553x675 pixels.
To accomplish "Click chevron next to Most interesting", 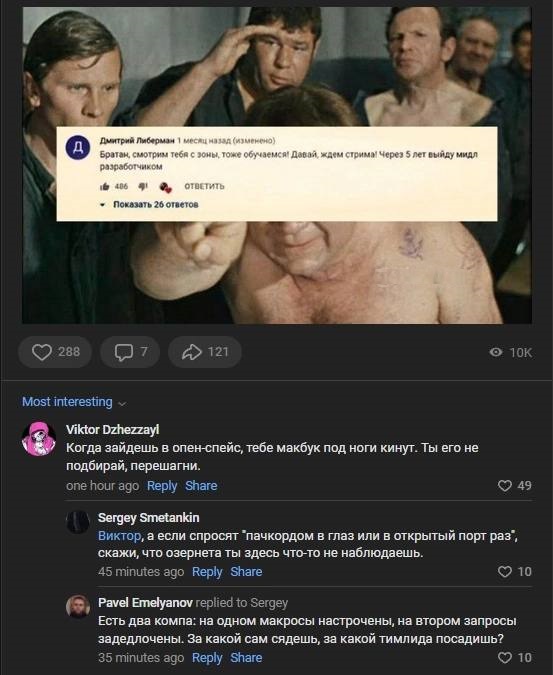I will pyautogui.click(x=122, y=404).
